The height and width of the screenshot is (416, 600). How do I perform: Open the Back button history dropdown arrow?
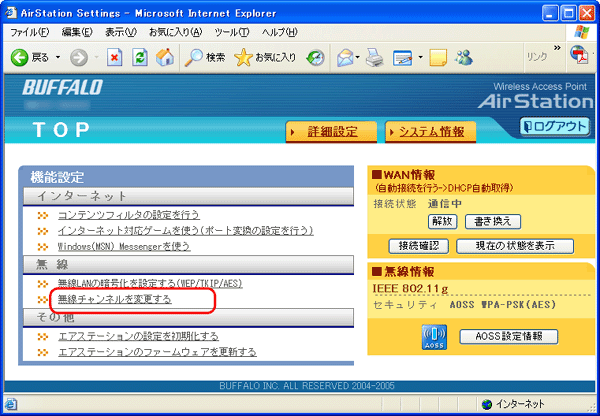click(x=58, y=58)
